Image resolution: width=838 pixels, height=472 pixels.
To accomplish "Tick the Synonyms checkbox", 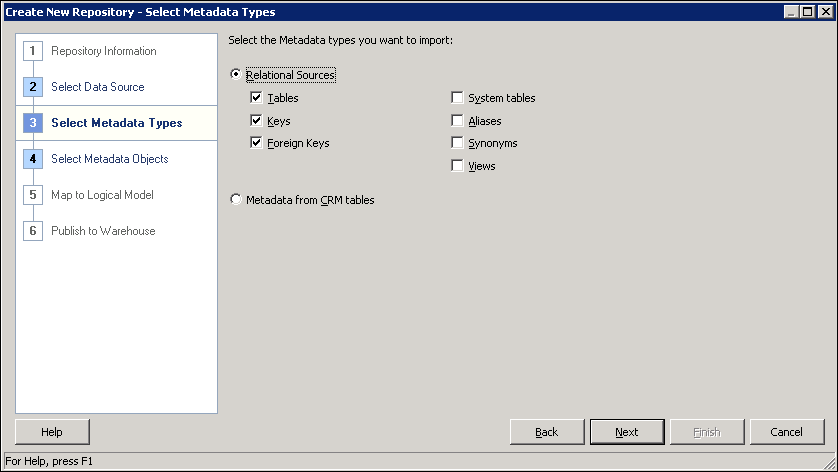I will coord(458,143).
